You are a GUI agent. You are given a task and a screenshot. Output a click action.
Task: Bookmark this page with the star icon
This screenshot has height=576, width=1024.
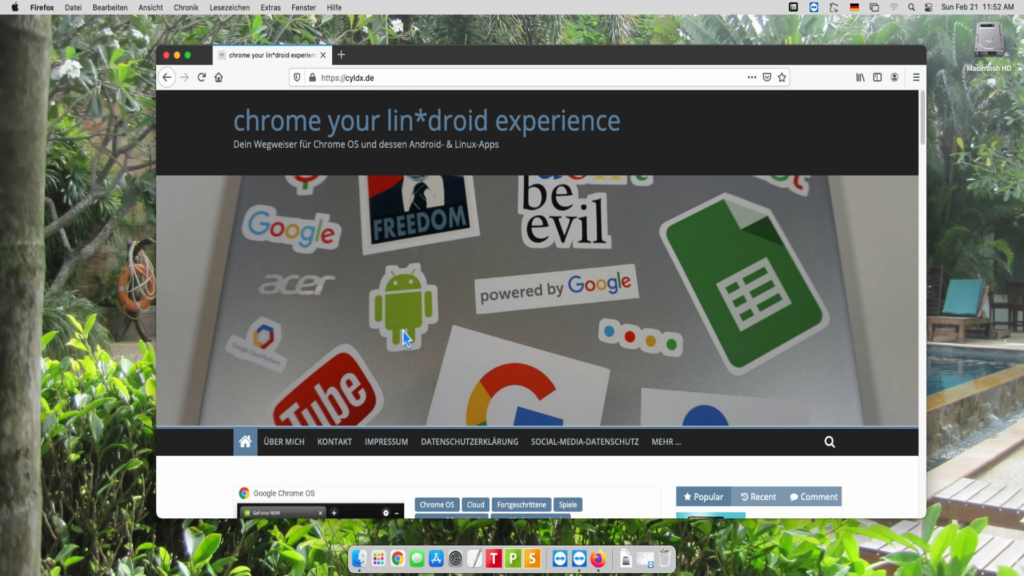782,77
